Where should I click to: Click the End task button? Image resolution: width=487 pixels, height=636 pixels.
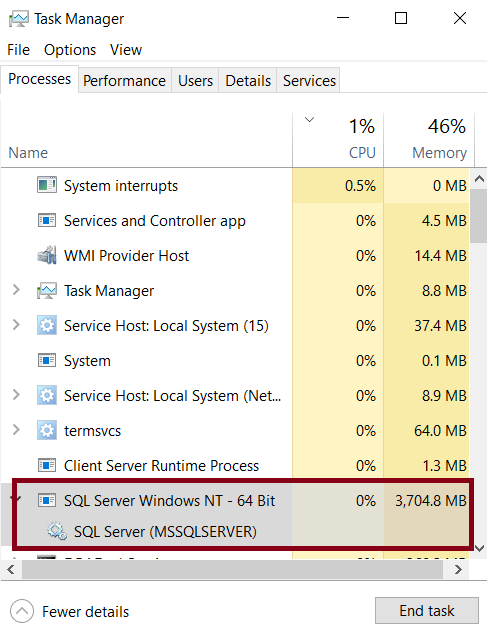click(x=427, y=610)
